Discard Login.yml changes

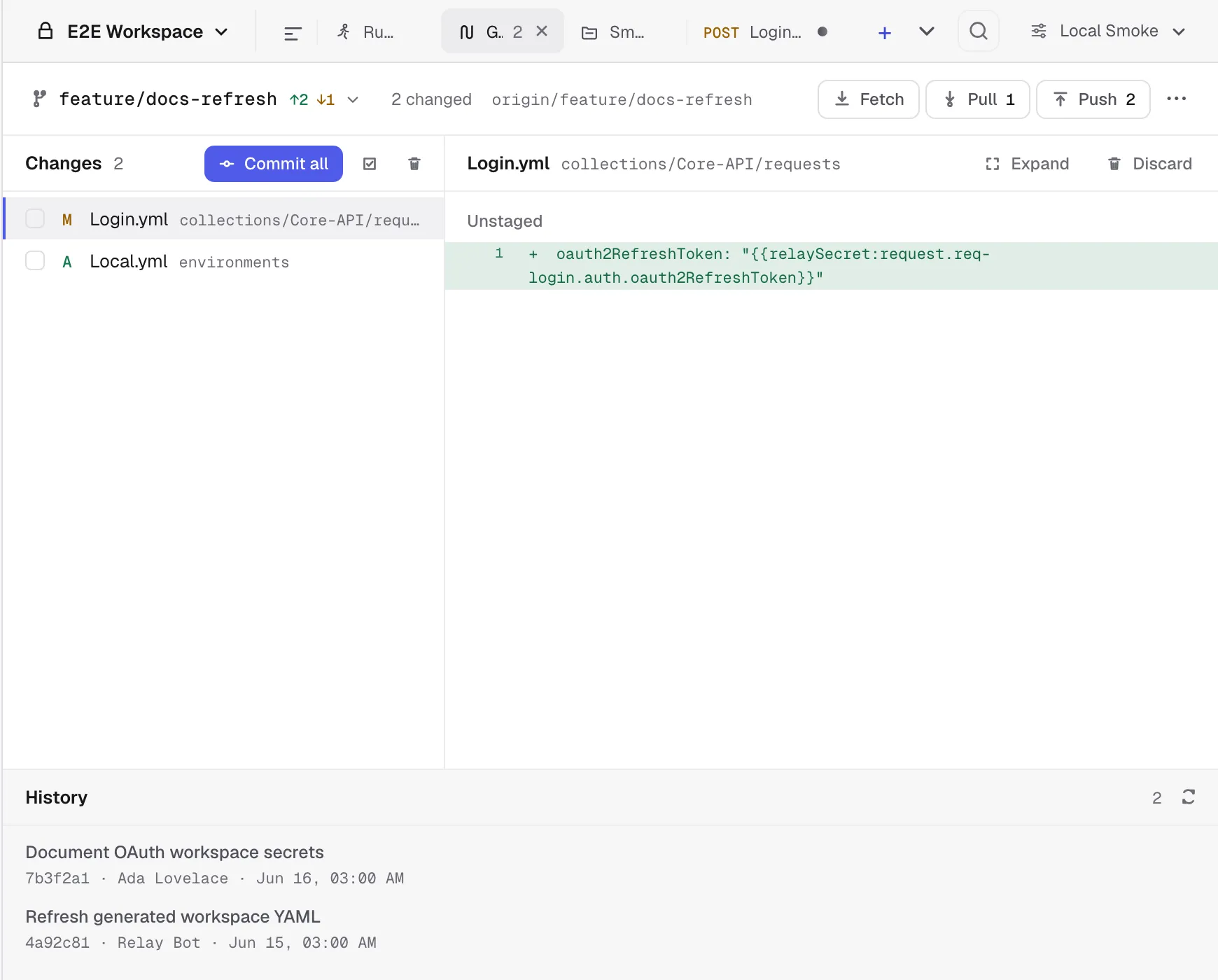coord(1149,164)
